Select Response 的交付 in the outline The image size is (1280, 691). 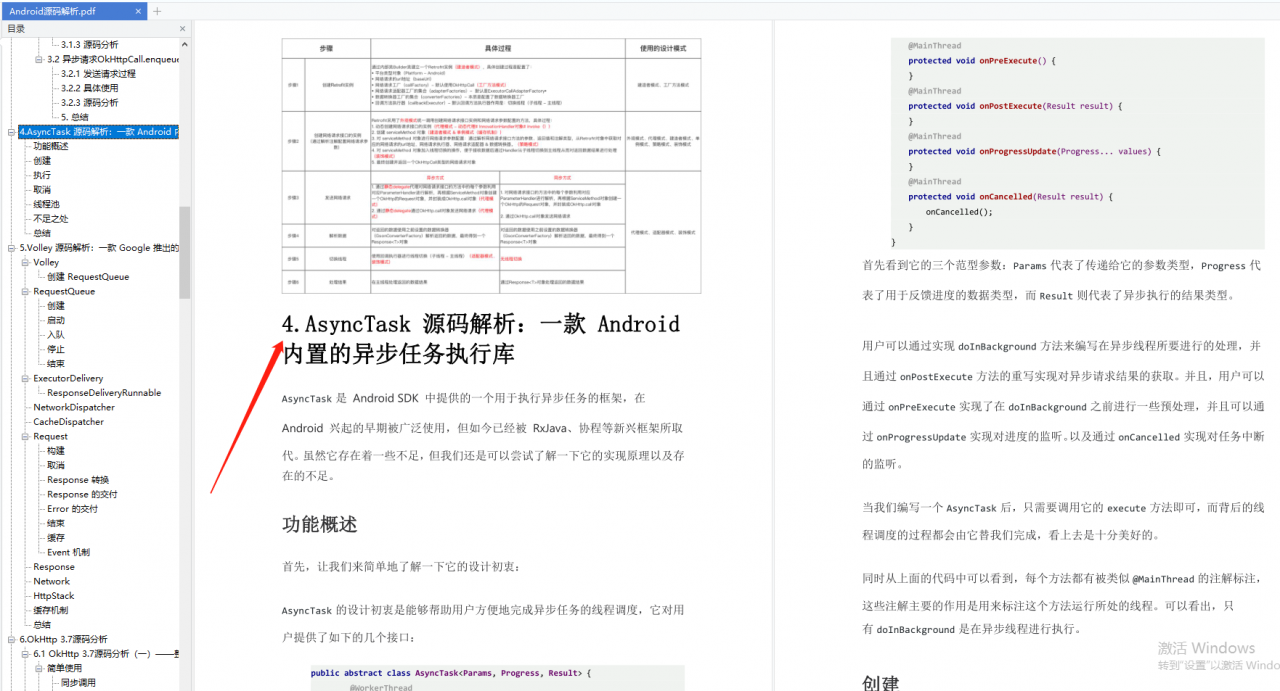pos(82,494)
